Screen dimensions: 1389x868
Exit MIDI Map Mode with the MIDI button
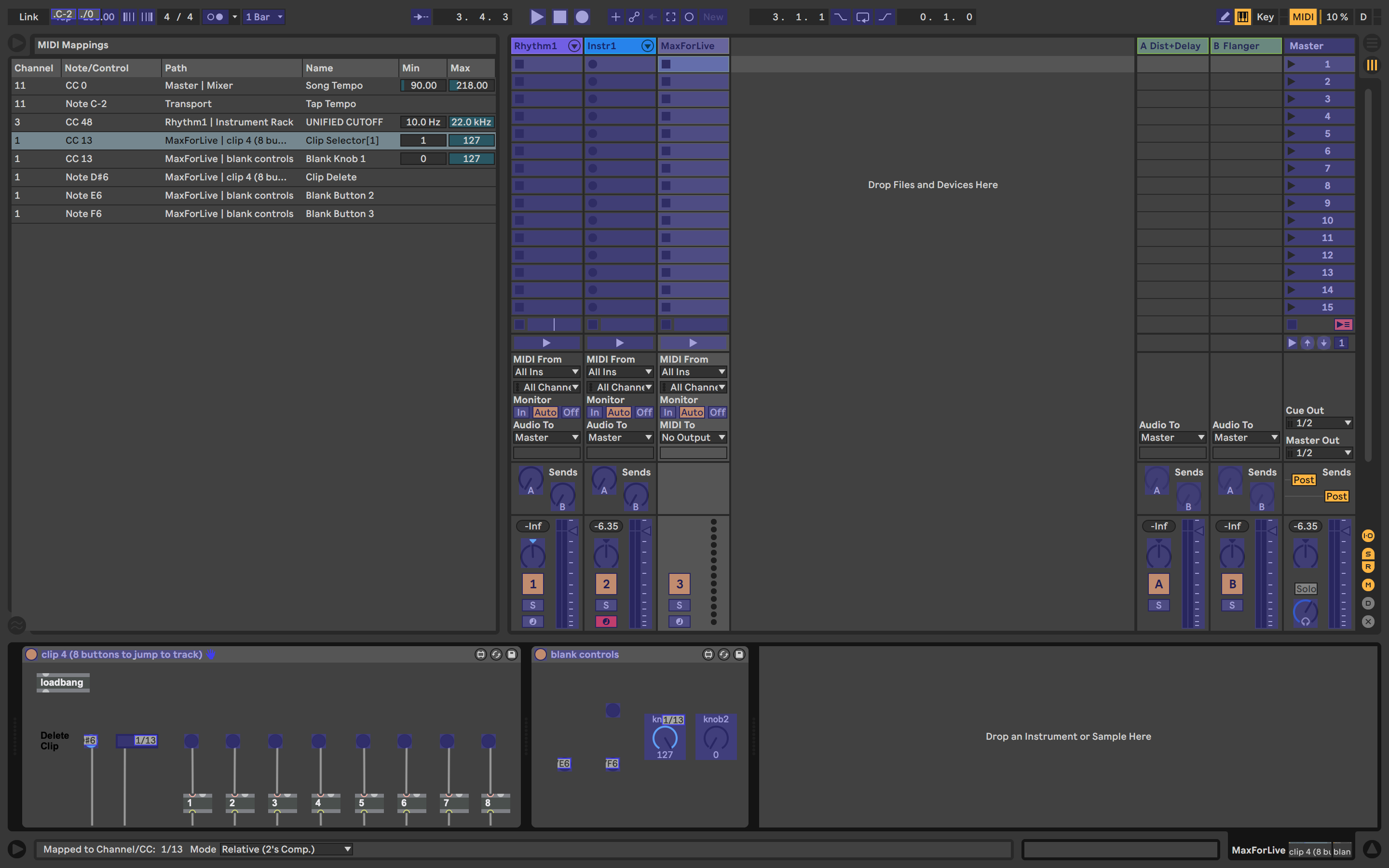point(1302,17)
